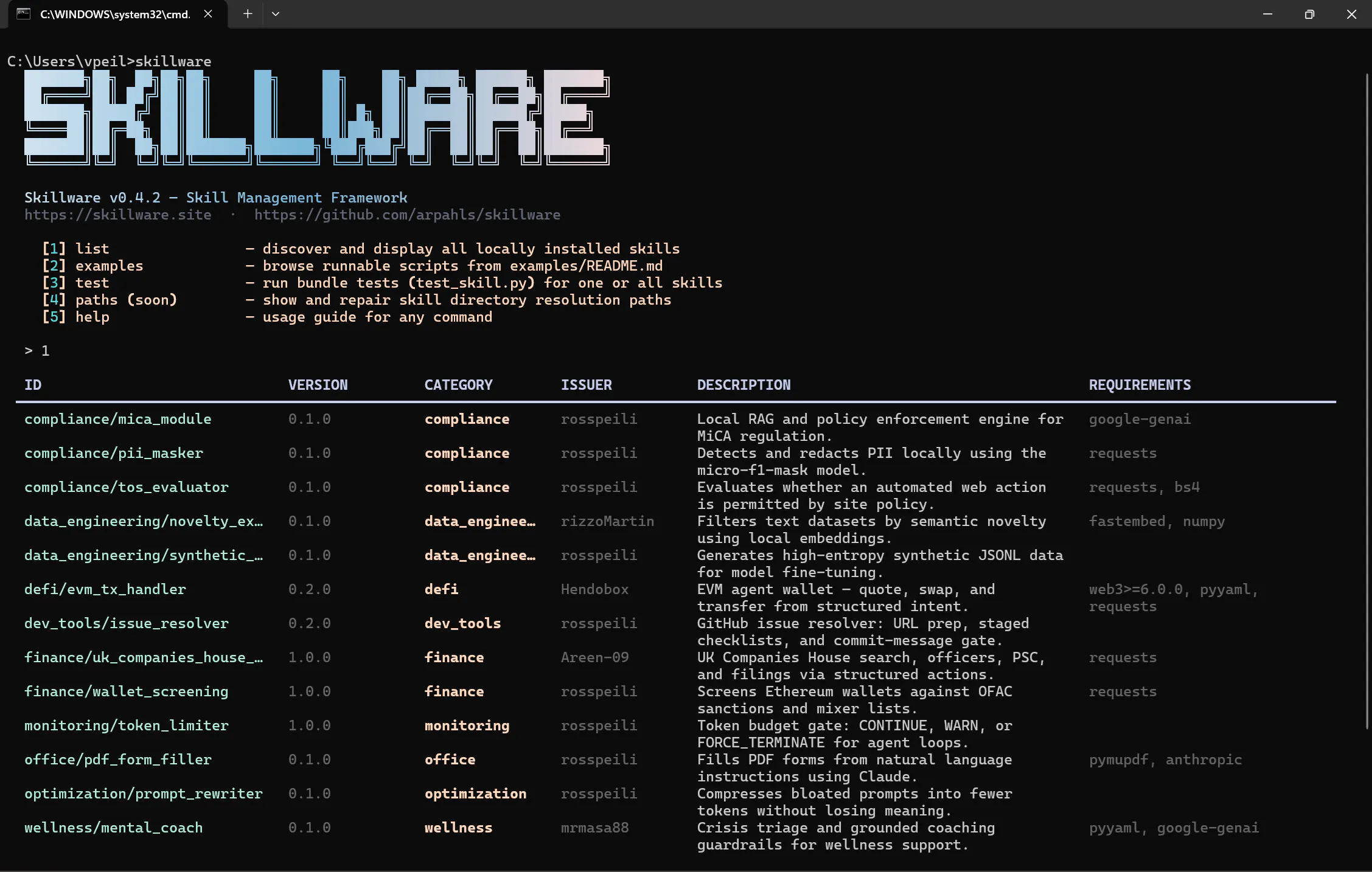1372x872 pixels.
Task: Select office/pdf_form_filler skill ID
Action: coord(118,760)
